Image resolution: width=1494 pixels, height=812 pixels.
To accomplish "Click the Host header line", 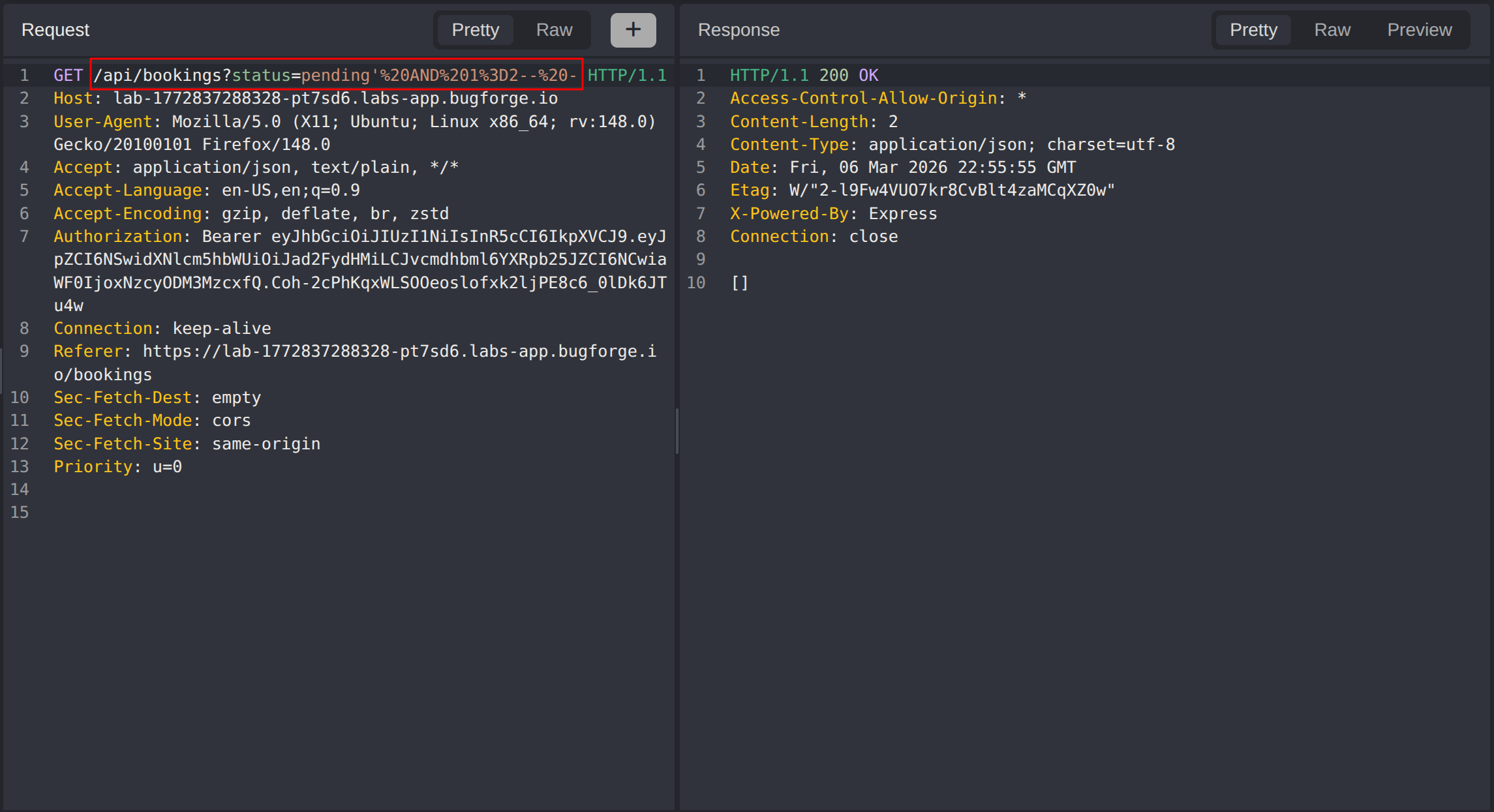I will (x=305, y=98).
